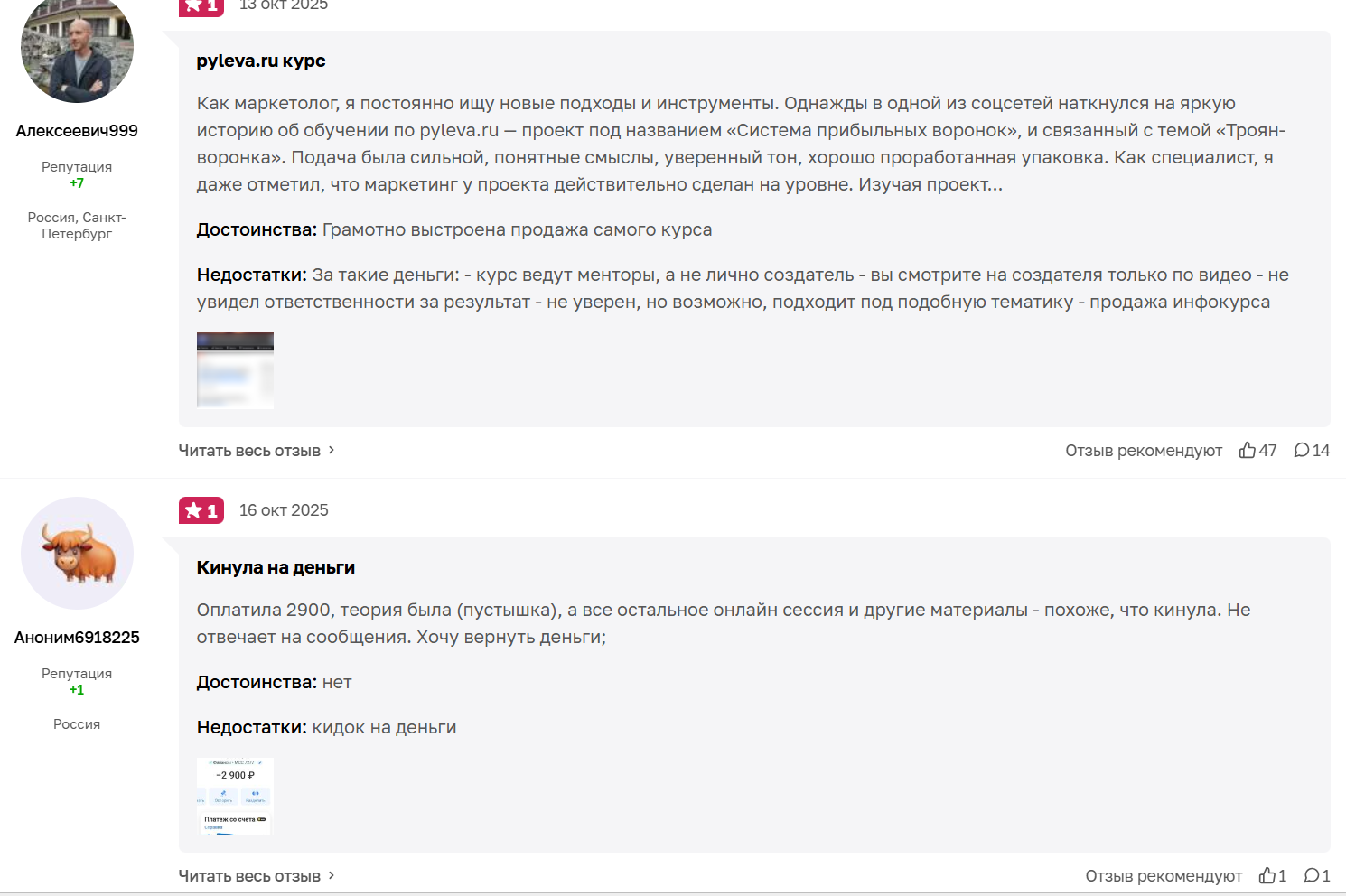
Task: Open the "pyleva.ru курс" review title
Action: [261, 61]
